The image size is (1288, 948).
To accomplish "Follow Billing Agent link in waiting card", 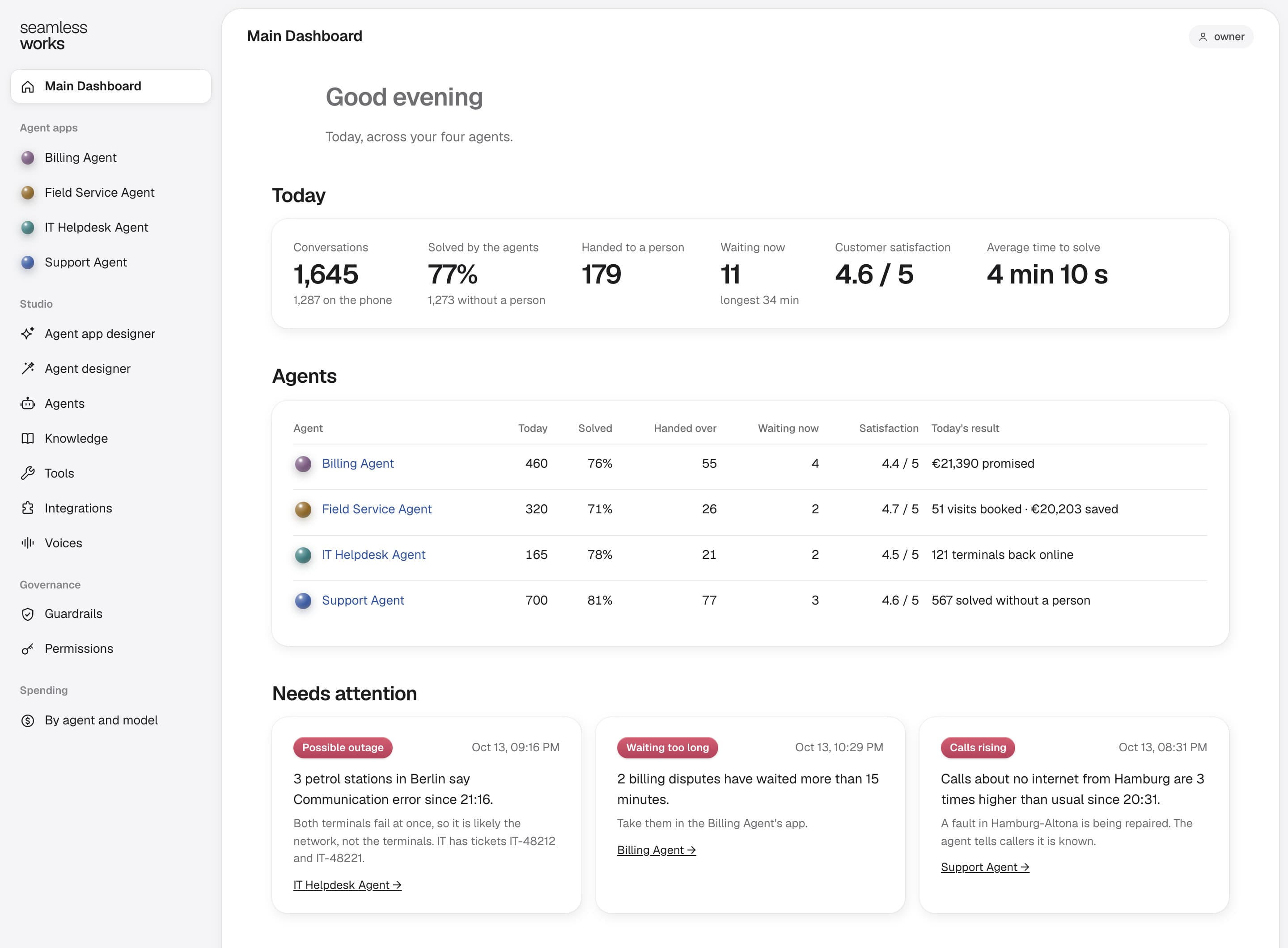I will pos(656,850).
